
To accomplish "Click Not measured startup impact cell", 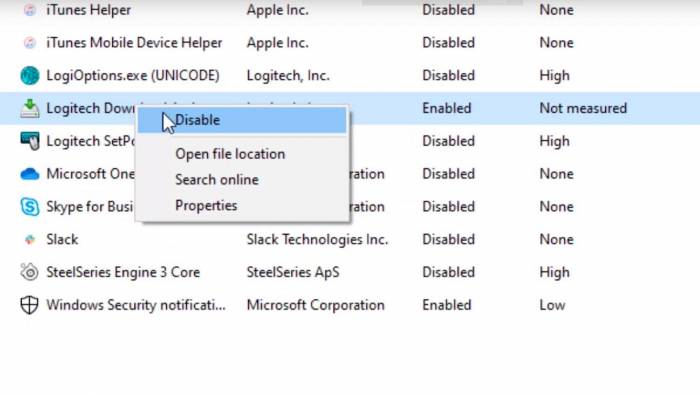I will (583, 108).
